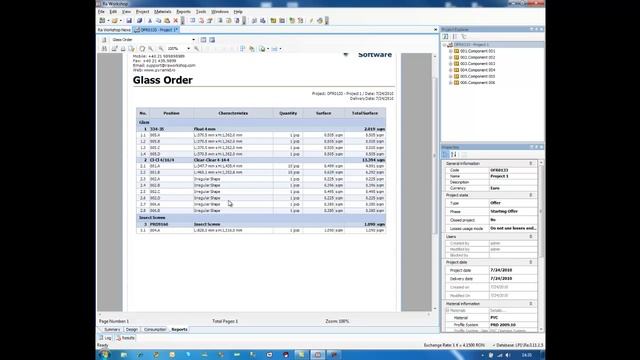Expand the 003.Component 003 tree node

pos(450,64)
